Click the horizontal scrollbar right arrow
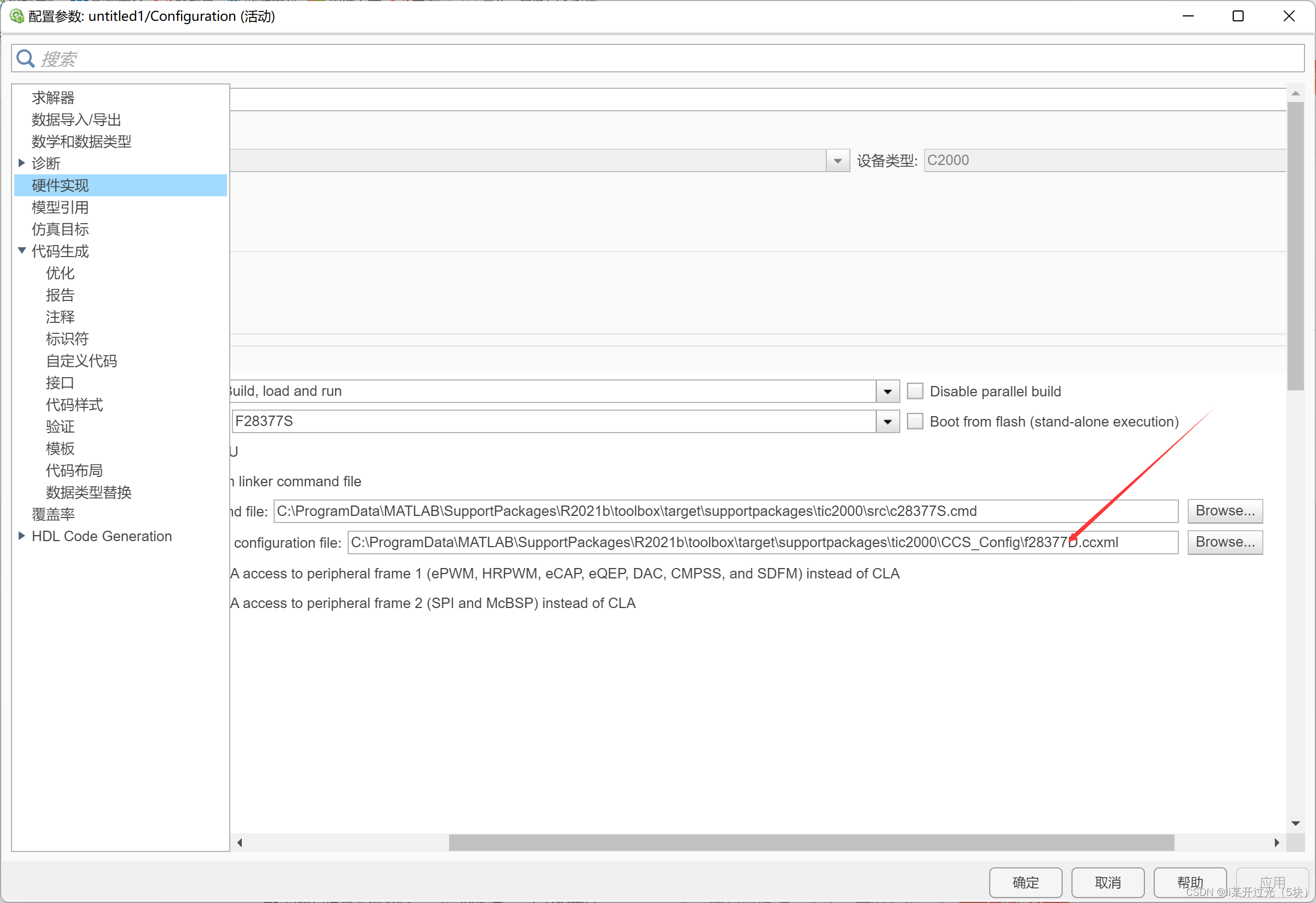The image size is (1316, 903). point(1277,843)
